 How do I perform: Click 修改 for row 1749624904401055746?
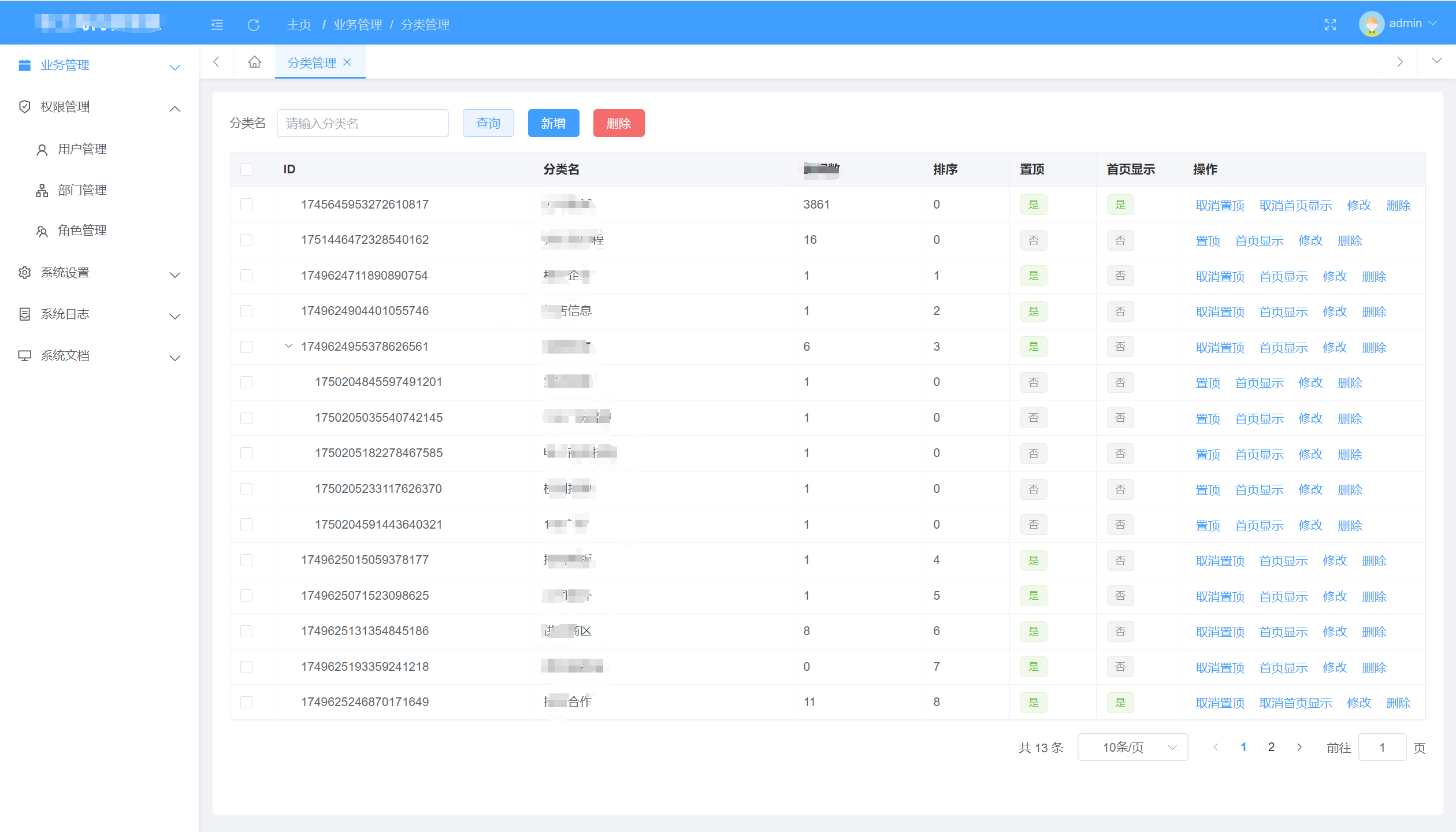1335,312
